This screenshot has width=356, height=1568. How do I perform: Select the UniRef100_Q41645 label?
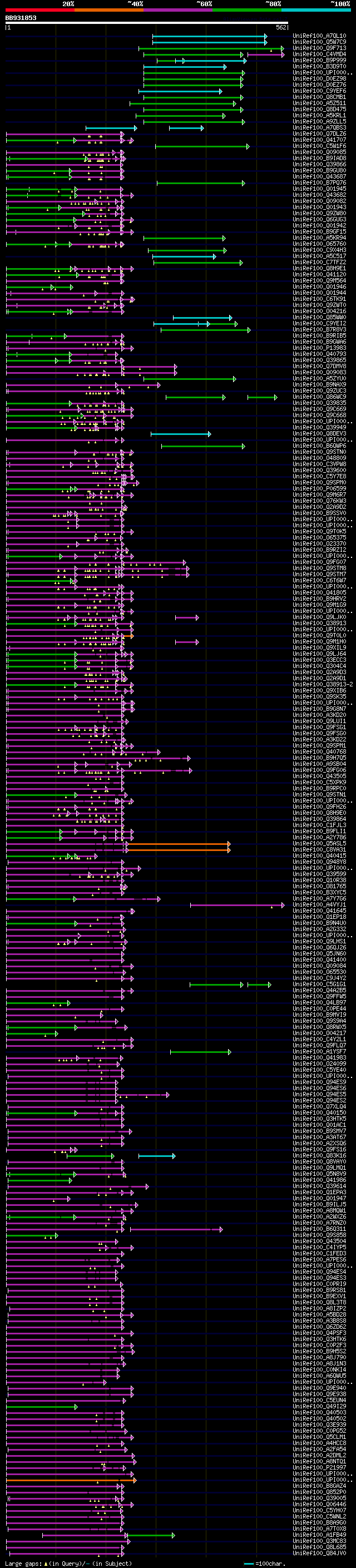[x=319, y=911]
